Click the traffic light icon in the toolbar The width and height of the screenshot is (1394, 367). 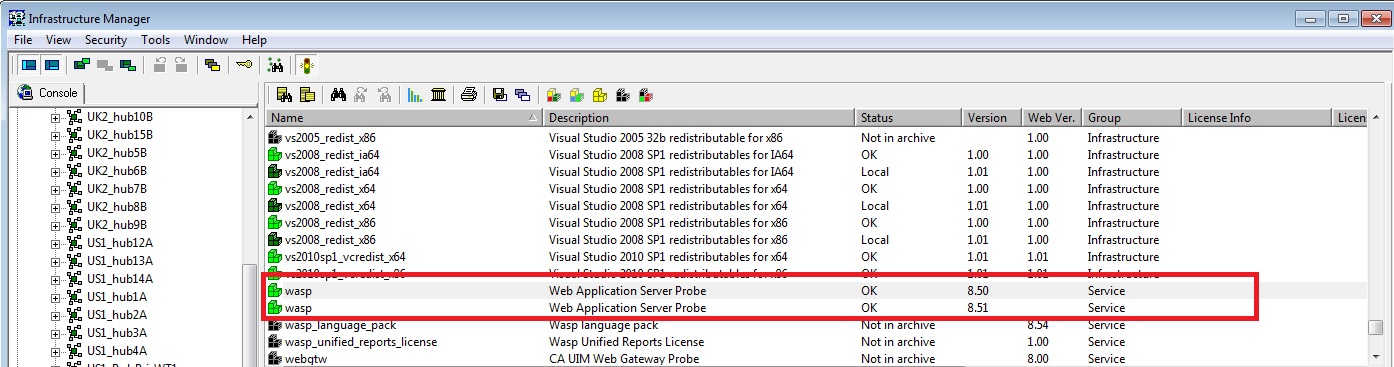point(306,65)
